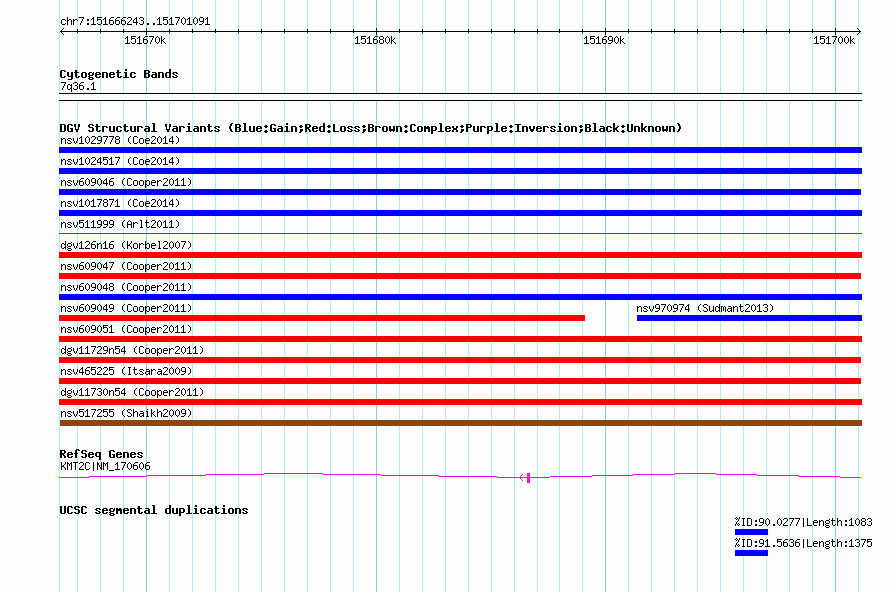Click the 151690k ruler tick label
This screenshot has height=592, width=890.
[604, 40]
